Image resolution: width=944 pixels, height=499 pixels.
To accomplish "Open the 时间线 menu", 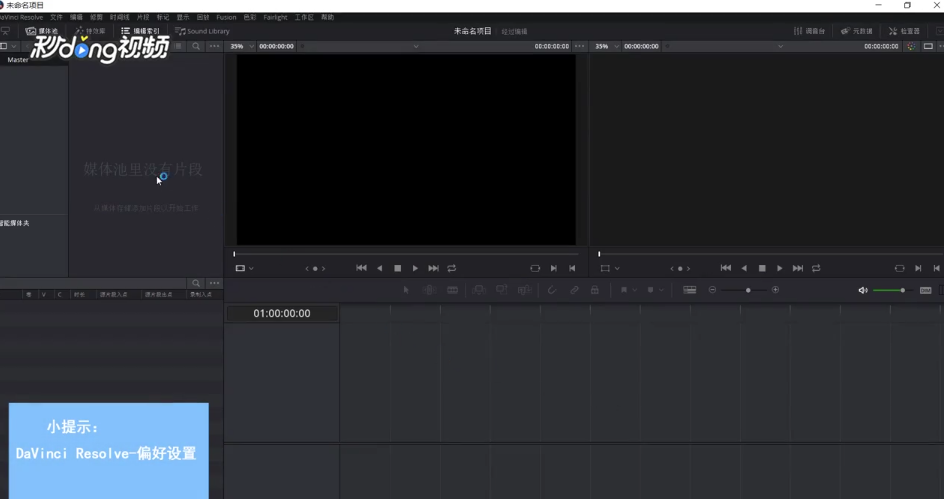I will (119, 17).
